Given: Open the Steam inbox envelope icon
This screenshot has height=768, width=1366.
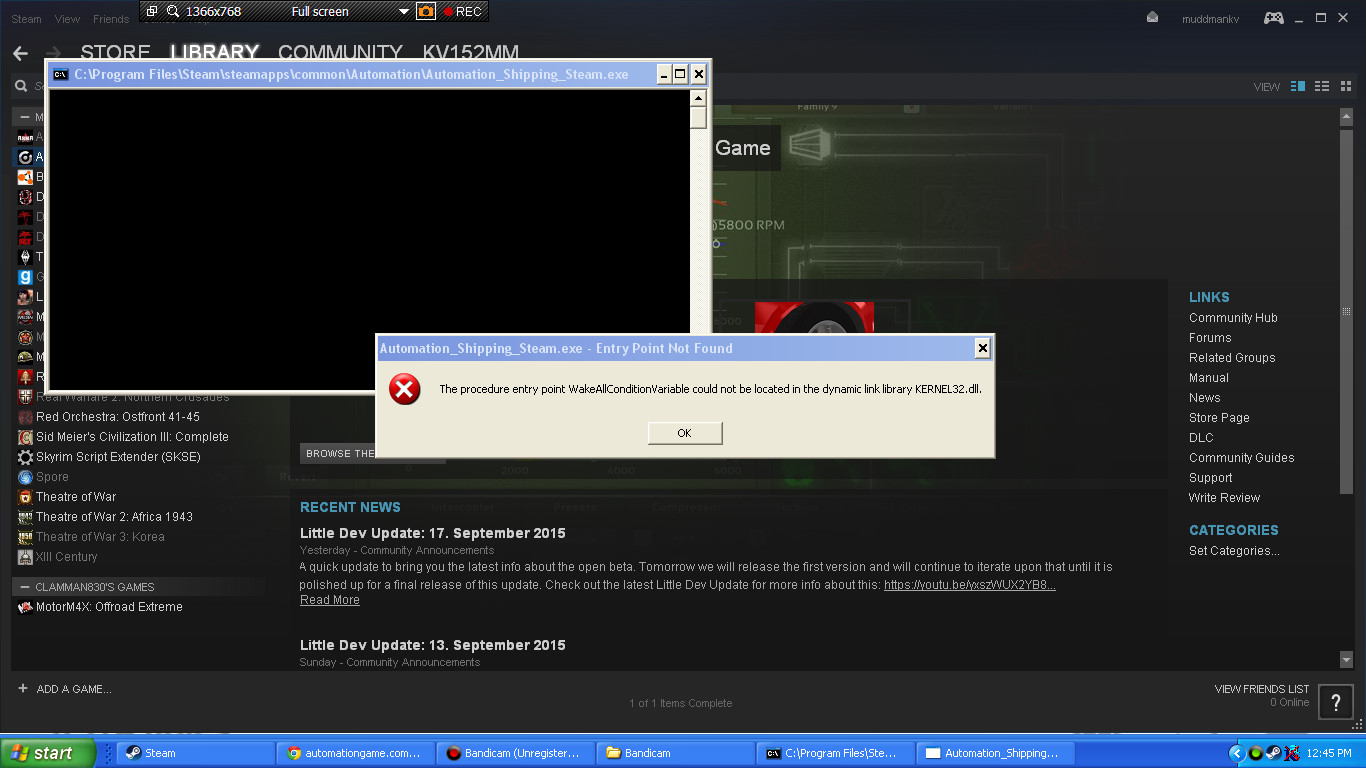Looking at the screenshot, I should [1152, 18].
